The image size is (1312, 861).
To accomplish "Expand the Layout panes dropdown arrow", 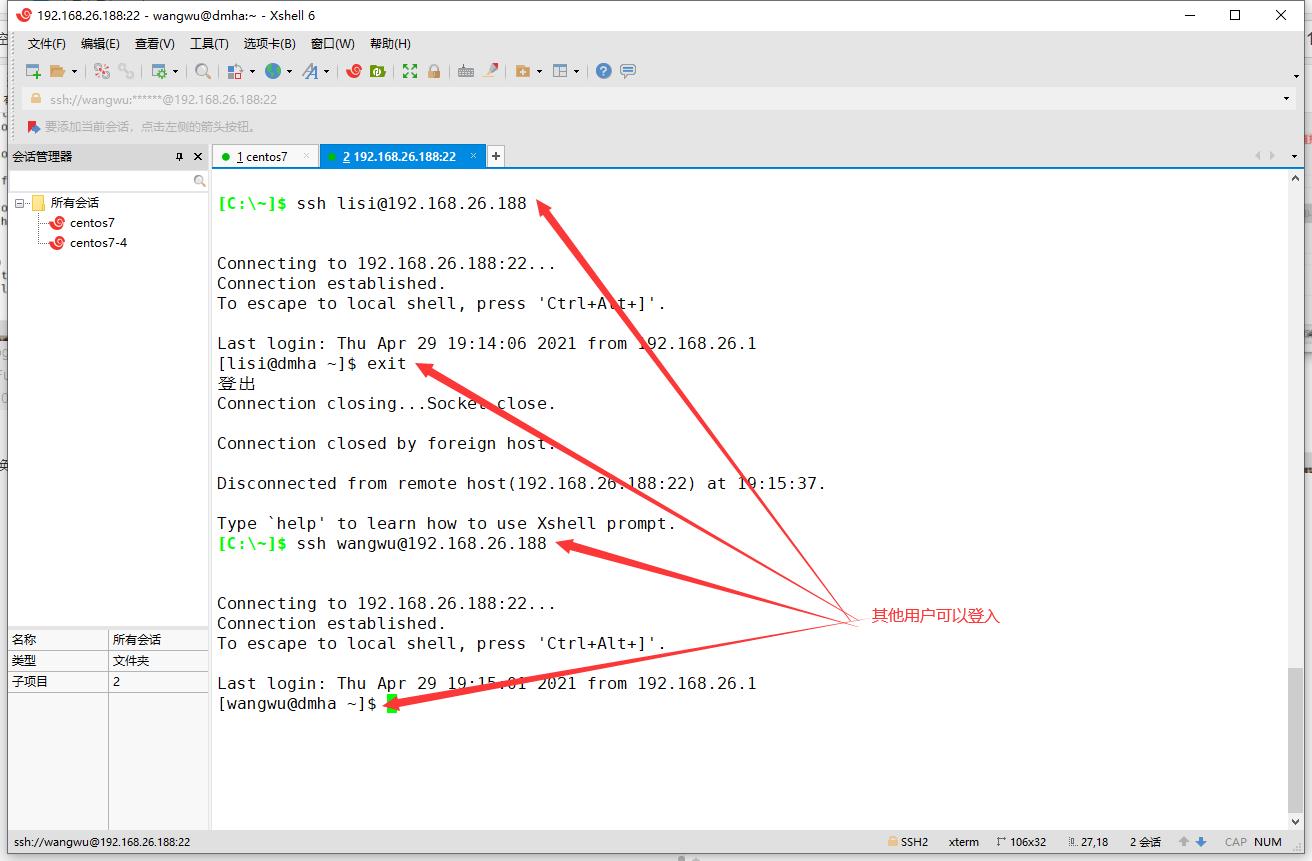I will pos(577,71).
